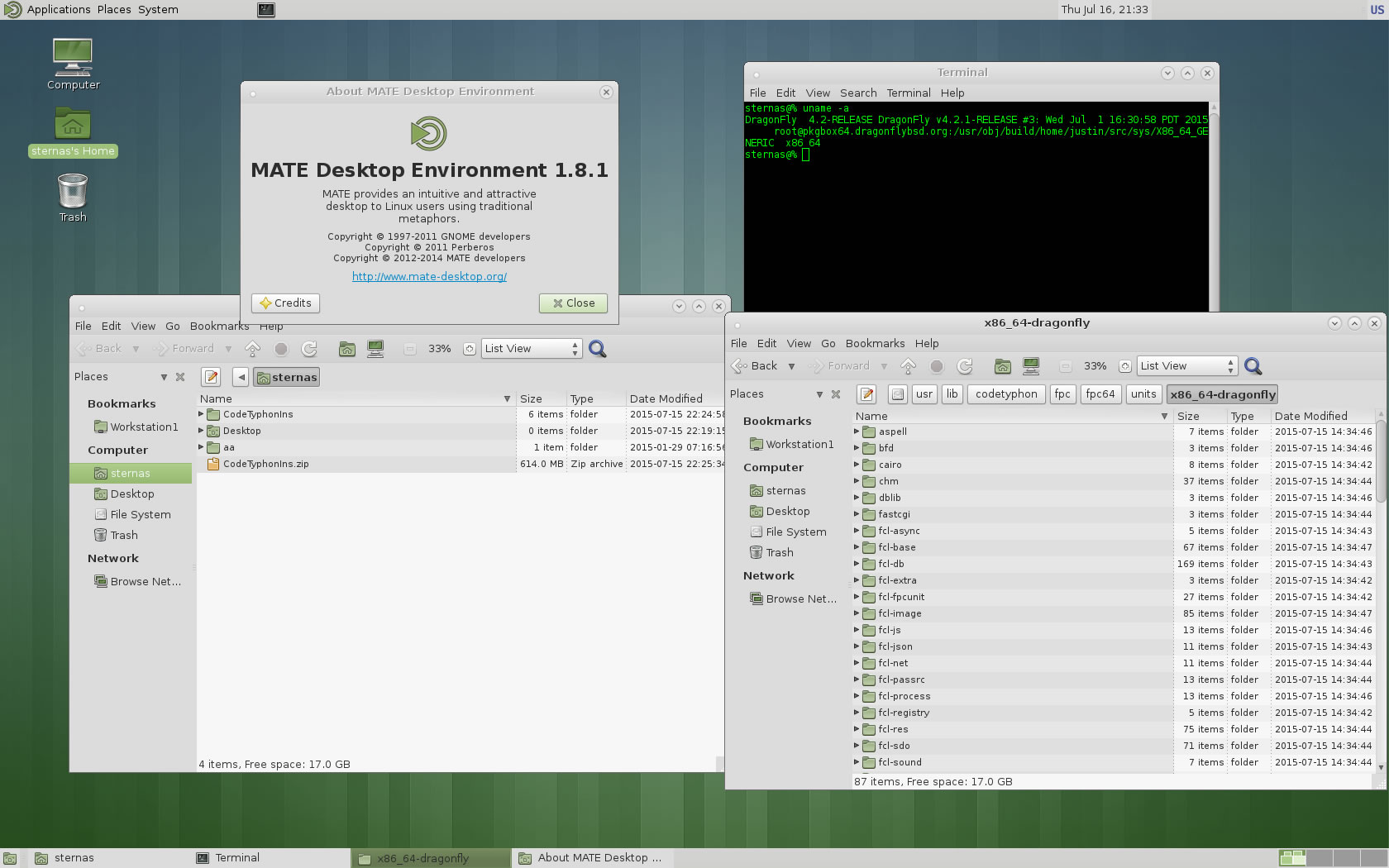Image resolution: width=1389 pixels, height=868 pixels.
Task: Switch to second workspace in pager
Action: tap(1320, 858)
